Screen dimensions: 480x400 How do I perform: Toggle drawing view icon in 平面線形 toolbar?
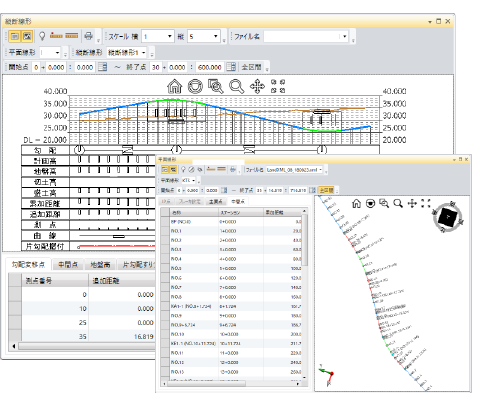click(173, 170)
